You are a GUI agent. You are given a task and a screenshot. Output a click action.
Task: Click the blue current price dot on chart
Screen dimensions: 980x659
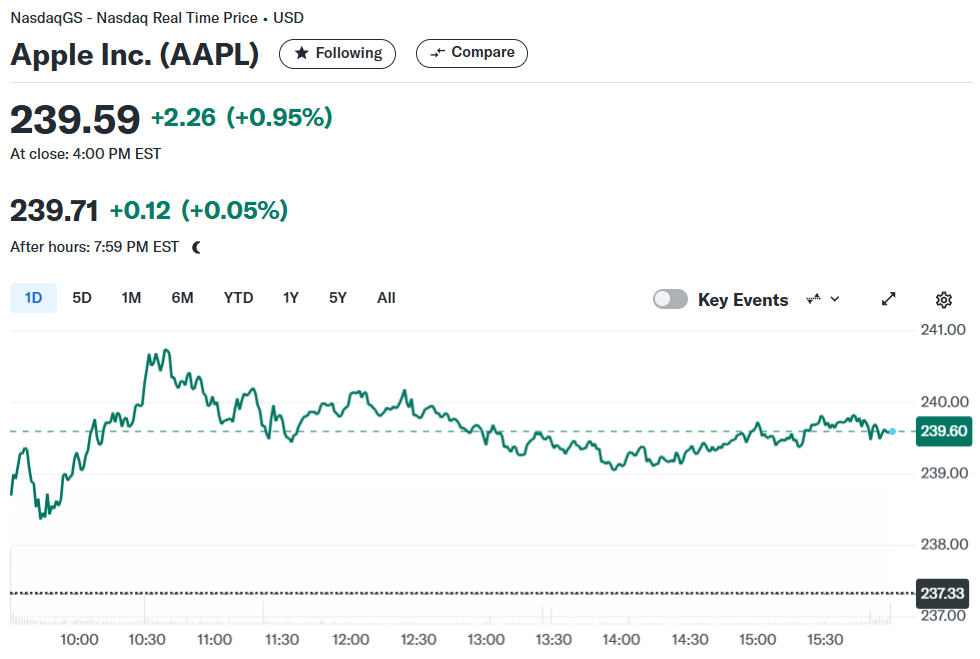(892, 431)
